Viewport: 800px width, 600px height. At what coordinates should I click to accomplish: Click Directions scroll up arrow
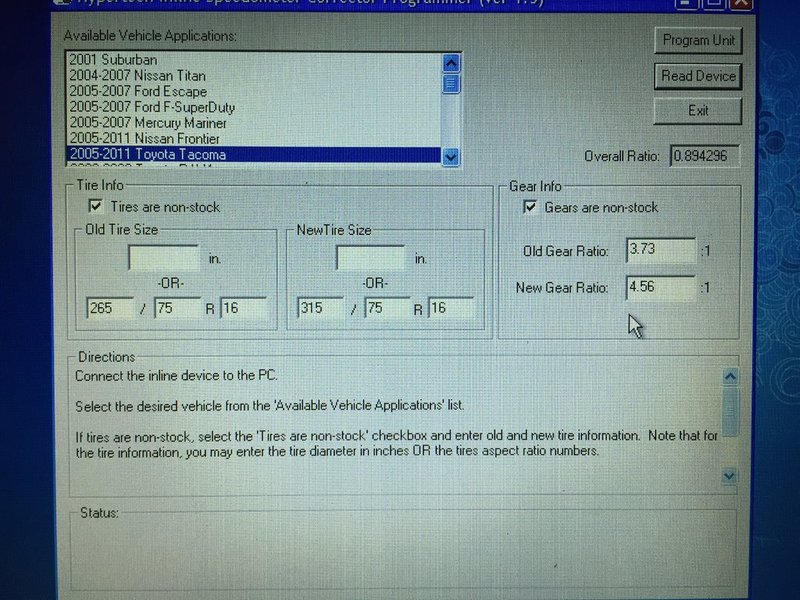(x=731, y=377)
